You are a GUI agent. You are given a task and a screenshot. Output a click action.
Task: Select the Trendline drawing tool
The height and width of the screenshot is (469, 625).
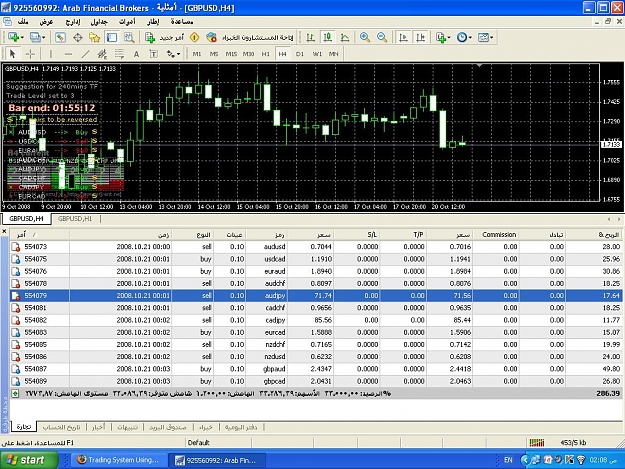point(85,54)
